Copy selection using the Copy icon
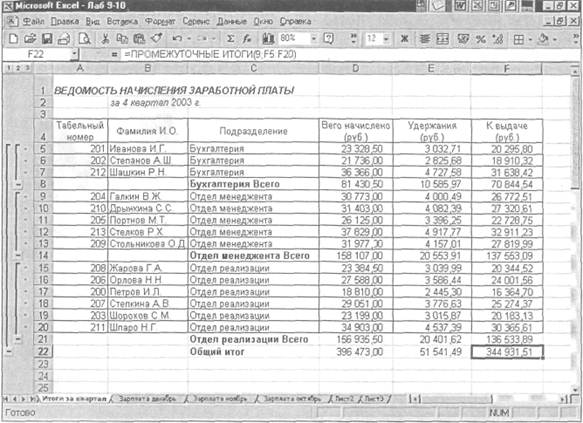Viewport: 583px width, 423px height. point(122,39)
